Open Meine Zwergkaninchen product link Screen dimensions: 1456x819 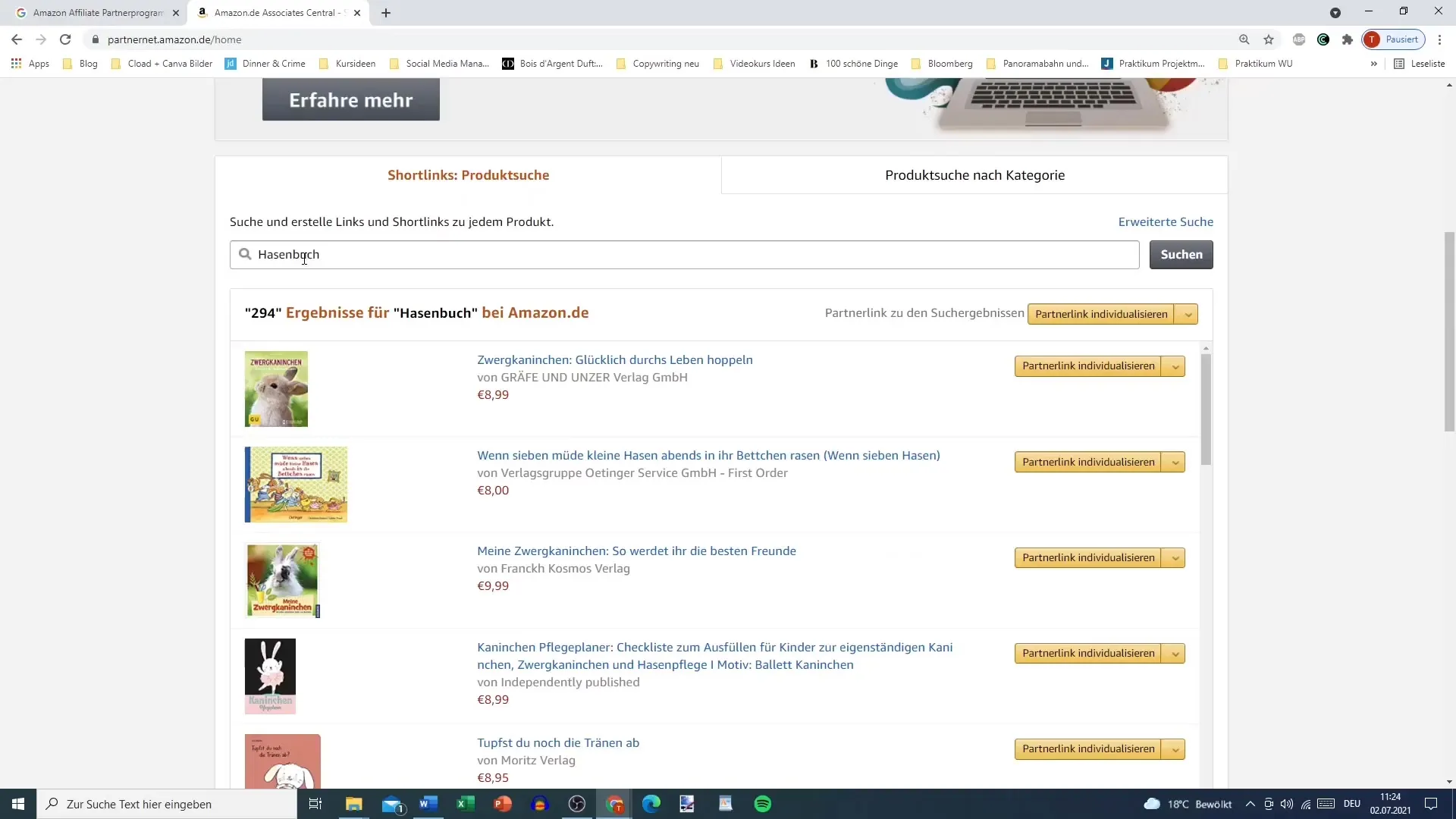click(636, 551)
